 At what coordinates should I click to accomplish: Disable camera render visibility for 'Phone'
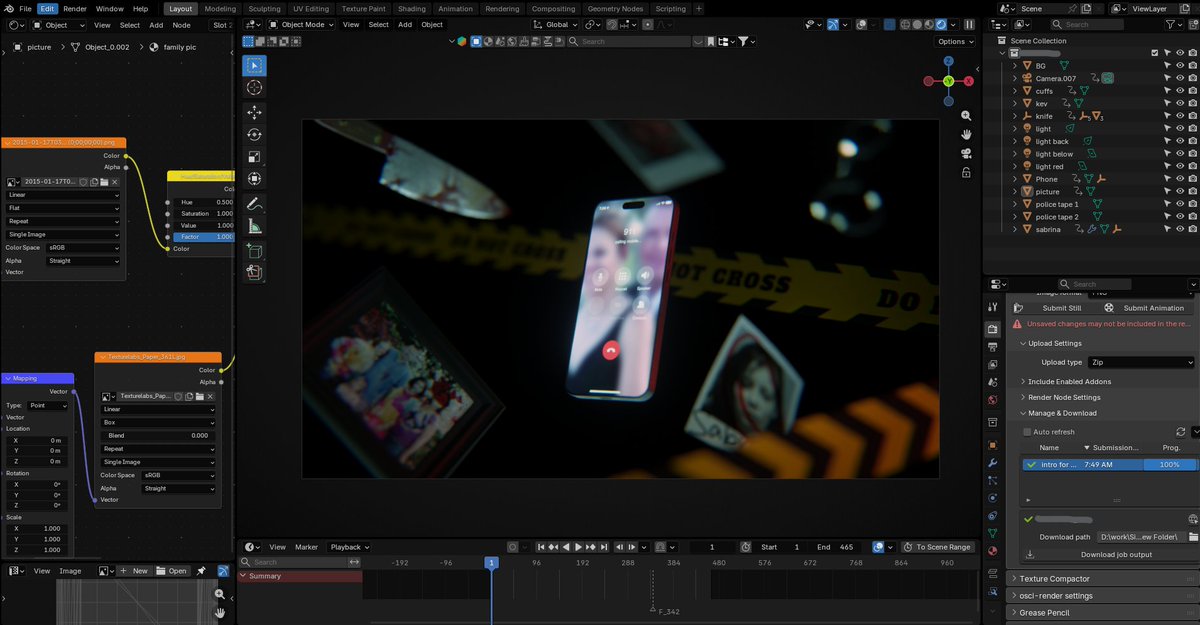click(1191, 178)
